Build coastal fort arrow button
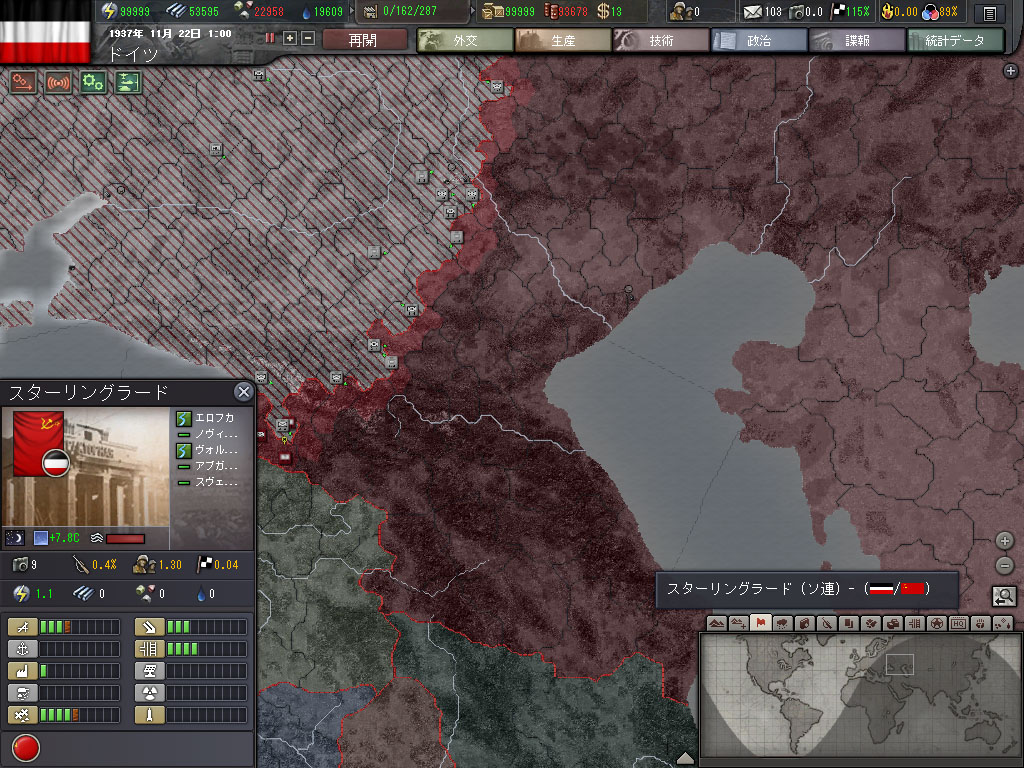 coord(150,628)
